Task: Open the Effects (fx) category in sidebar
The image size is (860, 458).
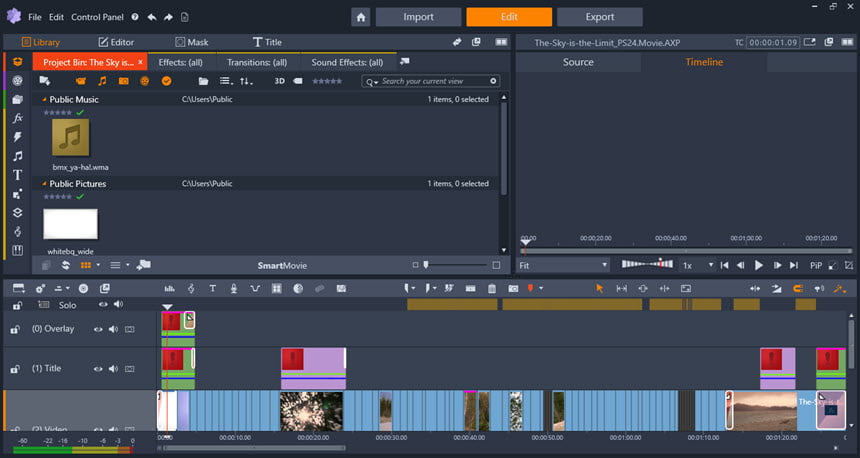Action: click(x=18, y=118)
